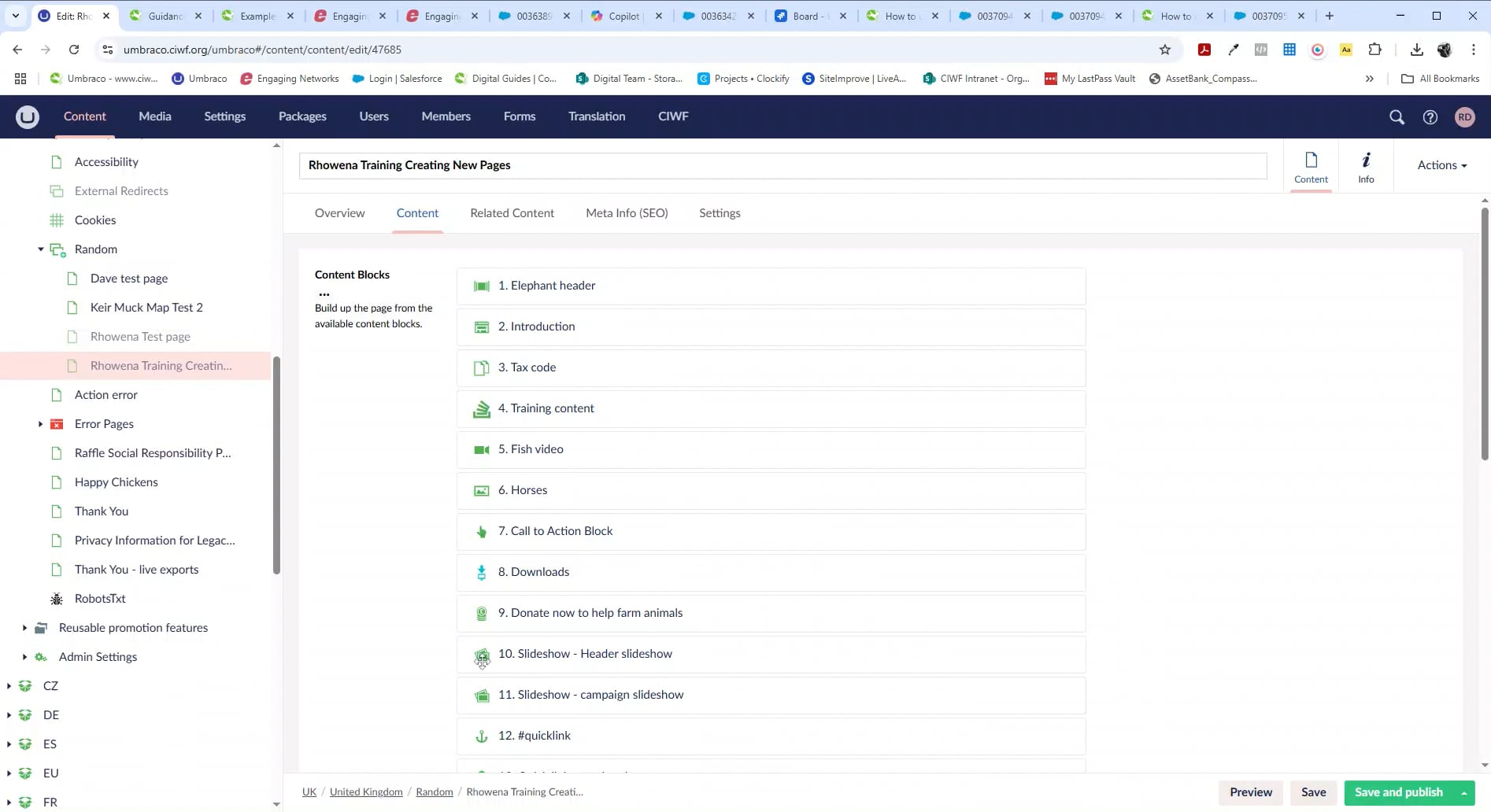Click the Introduction block icon
This screenshot has width=1491, height=812.
pyautogui.click(x=481, y=327)
